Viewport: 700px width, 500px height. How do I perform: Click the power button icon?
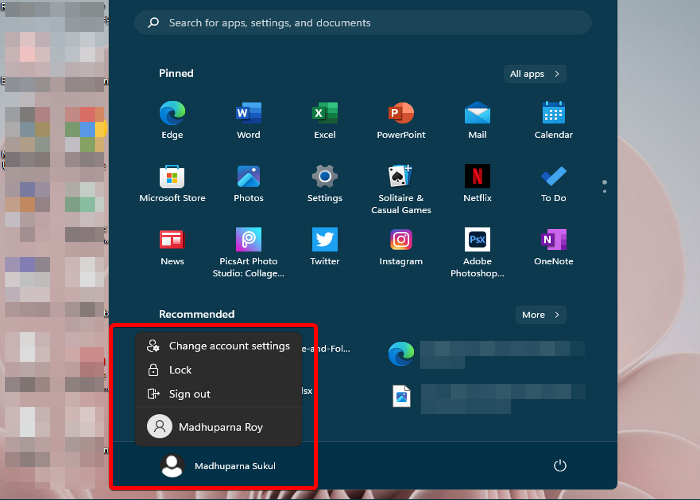560,466
